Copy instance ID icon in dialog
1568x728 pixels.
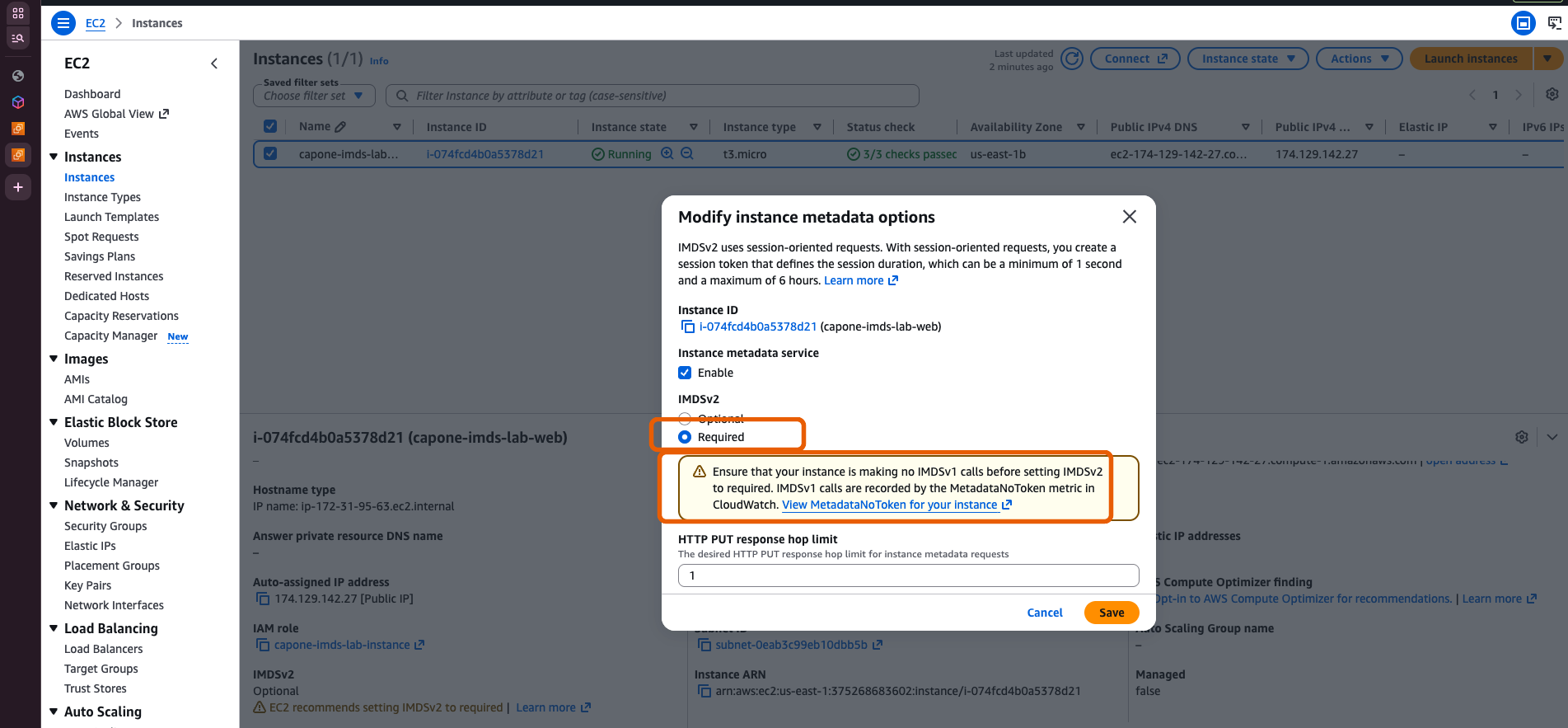pyautogui.click(x=687, y=326)
